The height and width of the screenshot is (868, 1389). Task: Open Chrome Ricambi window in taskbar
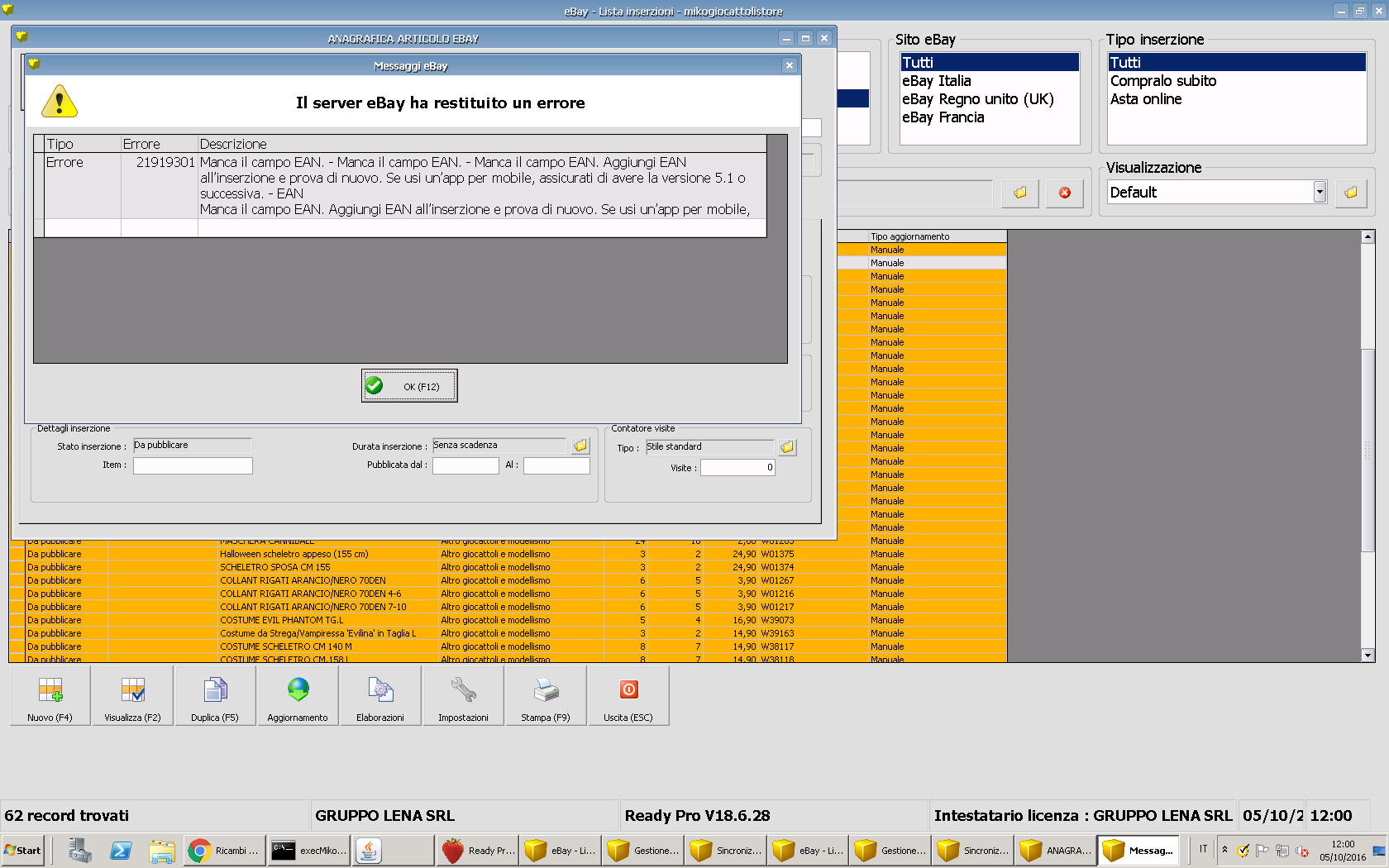coord(224,851)
